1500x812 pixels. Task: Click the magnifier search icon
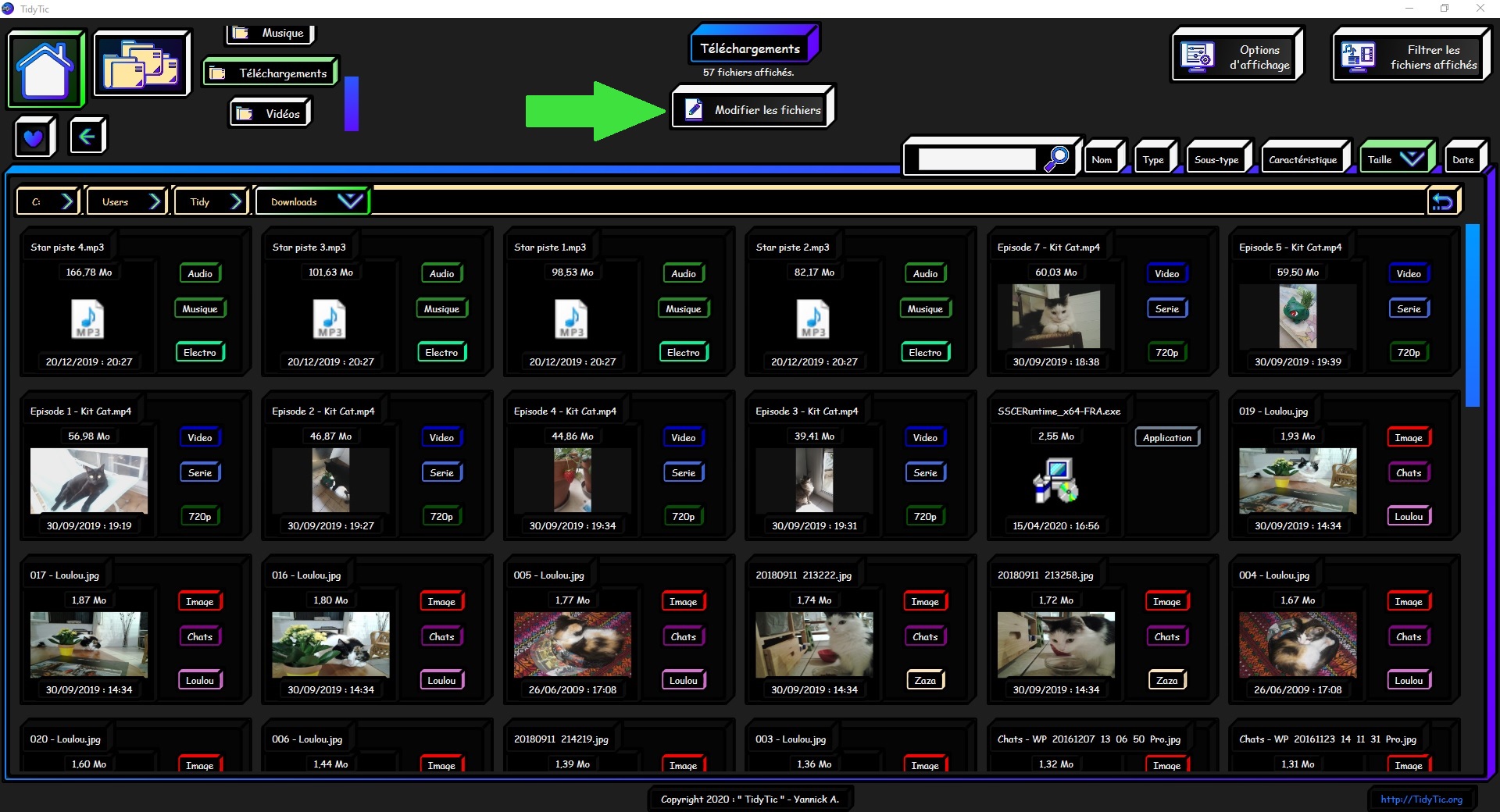1056,158
